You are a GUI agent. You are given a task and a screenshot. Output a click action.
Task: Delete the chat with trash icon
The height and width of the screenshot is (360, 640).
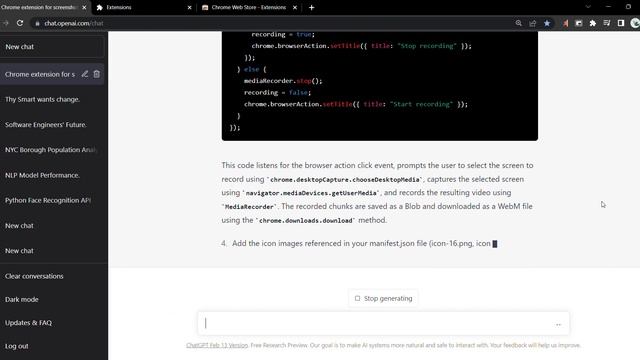(96, 74)
